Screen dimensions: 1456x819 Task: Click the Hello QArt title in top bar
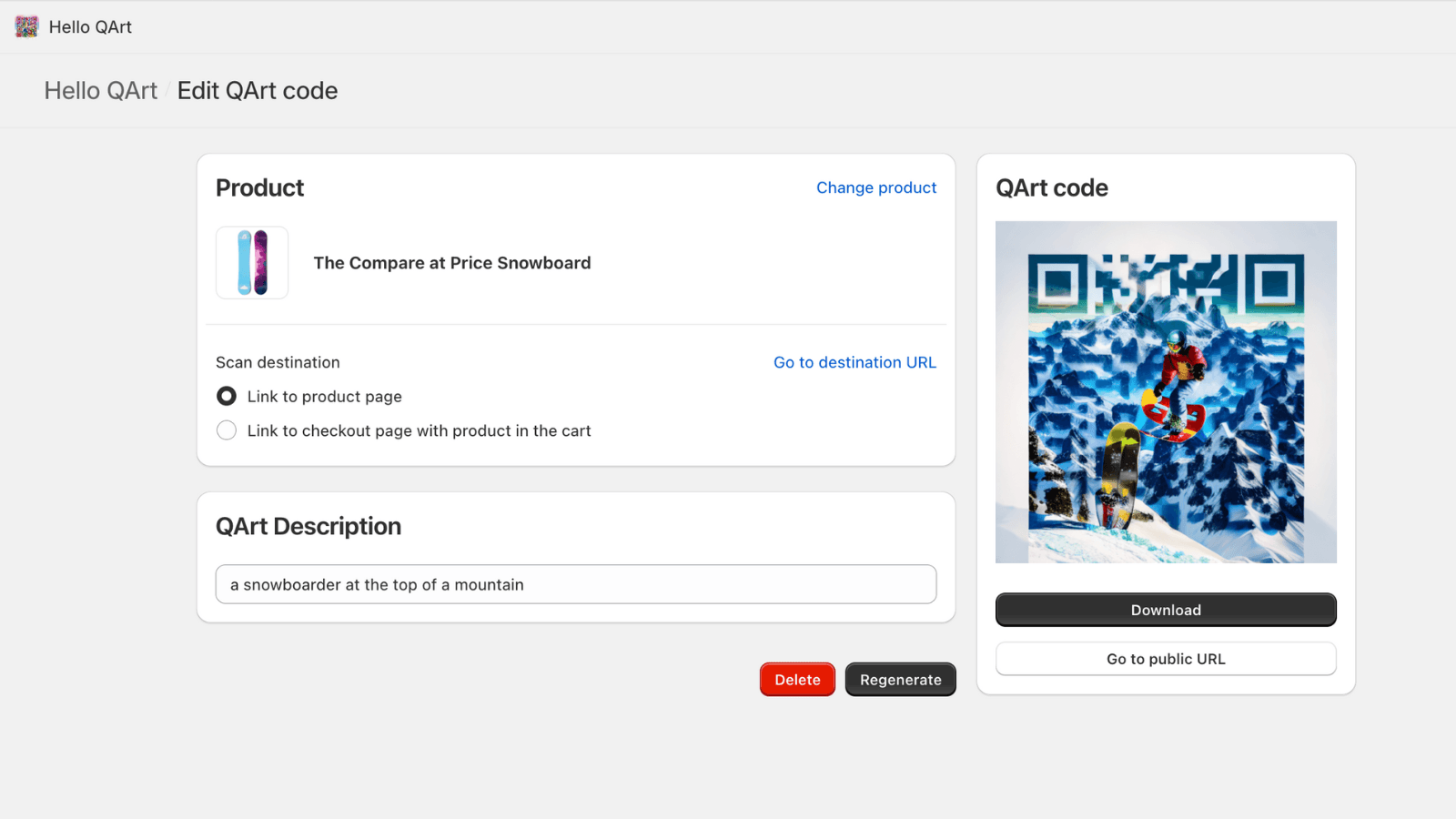pyautogui.click(x=90, y=27)
